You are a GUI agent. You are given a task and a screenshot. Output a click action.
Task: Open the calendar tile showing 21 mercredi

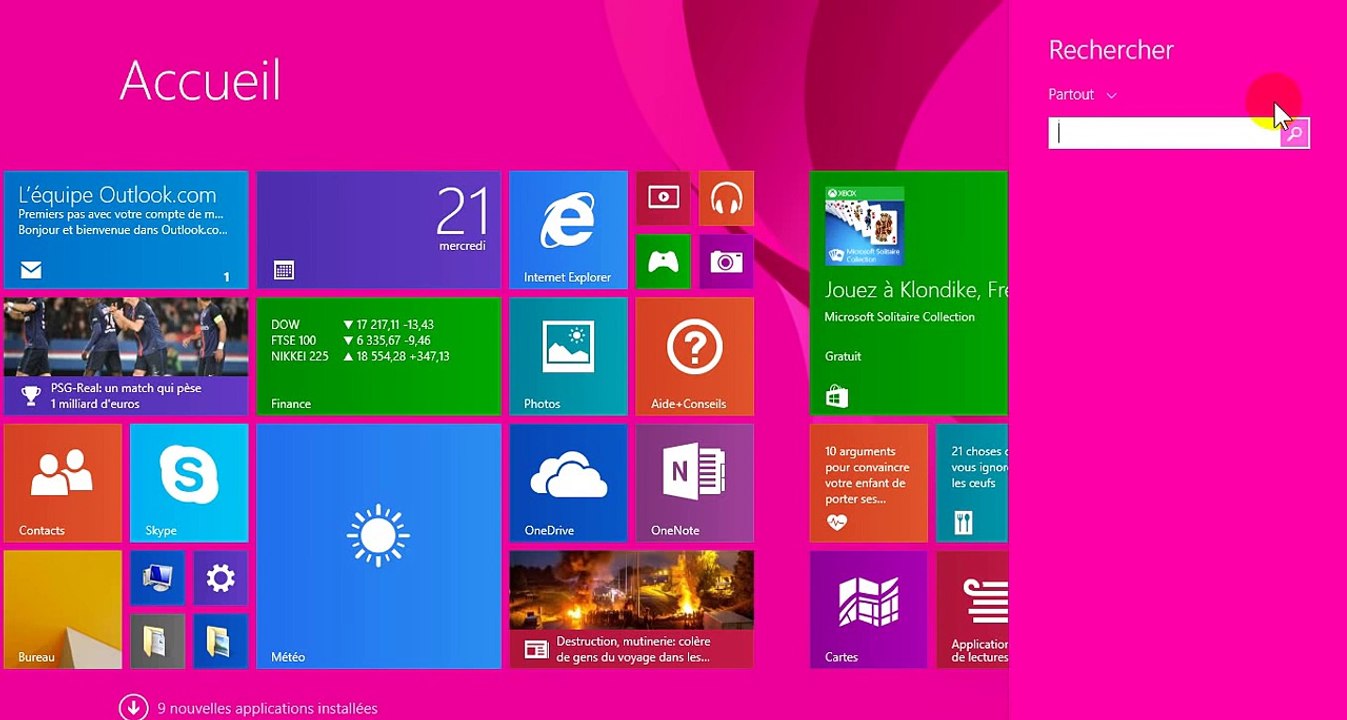coord(379,230)
